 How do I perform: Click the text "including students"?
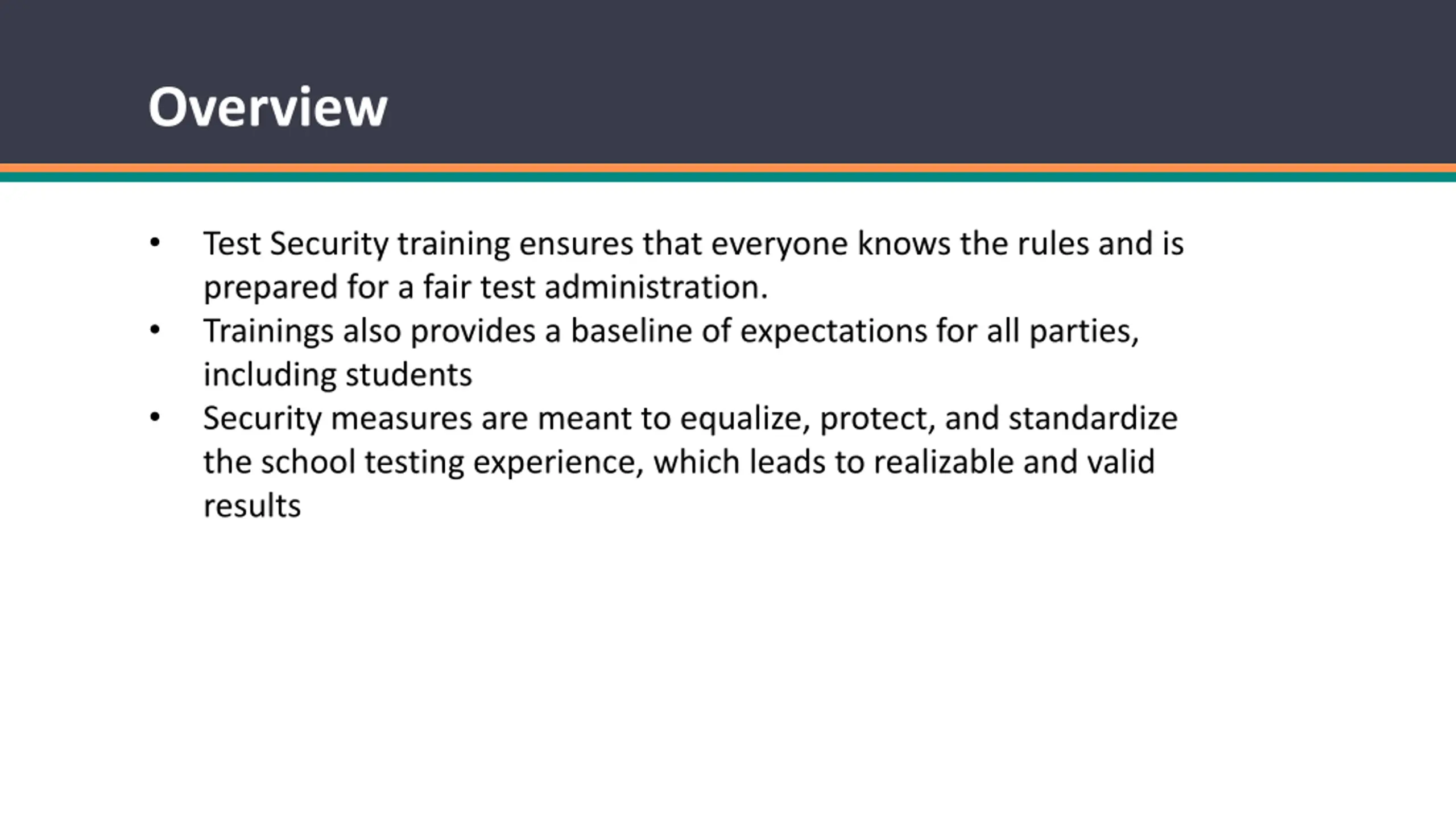point(338,375)
